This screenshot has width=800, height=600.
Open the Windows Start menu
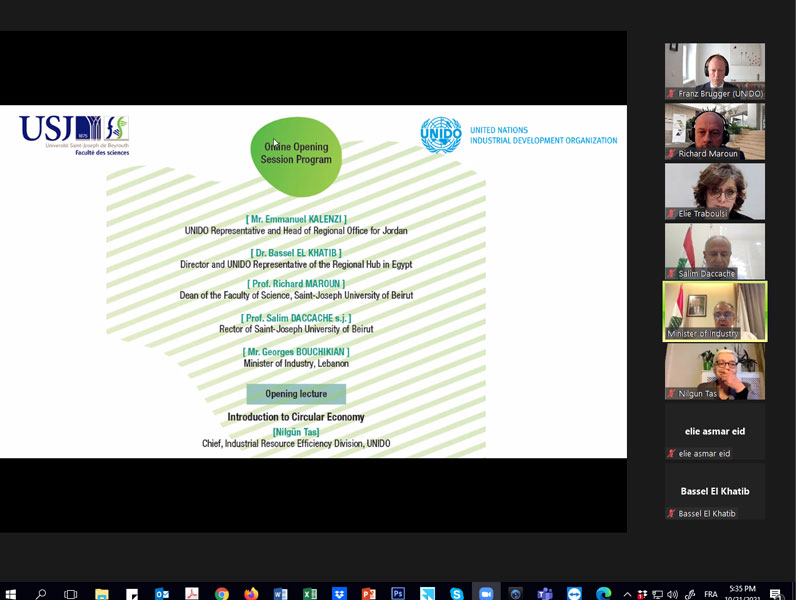coord(10,593)
